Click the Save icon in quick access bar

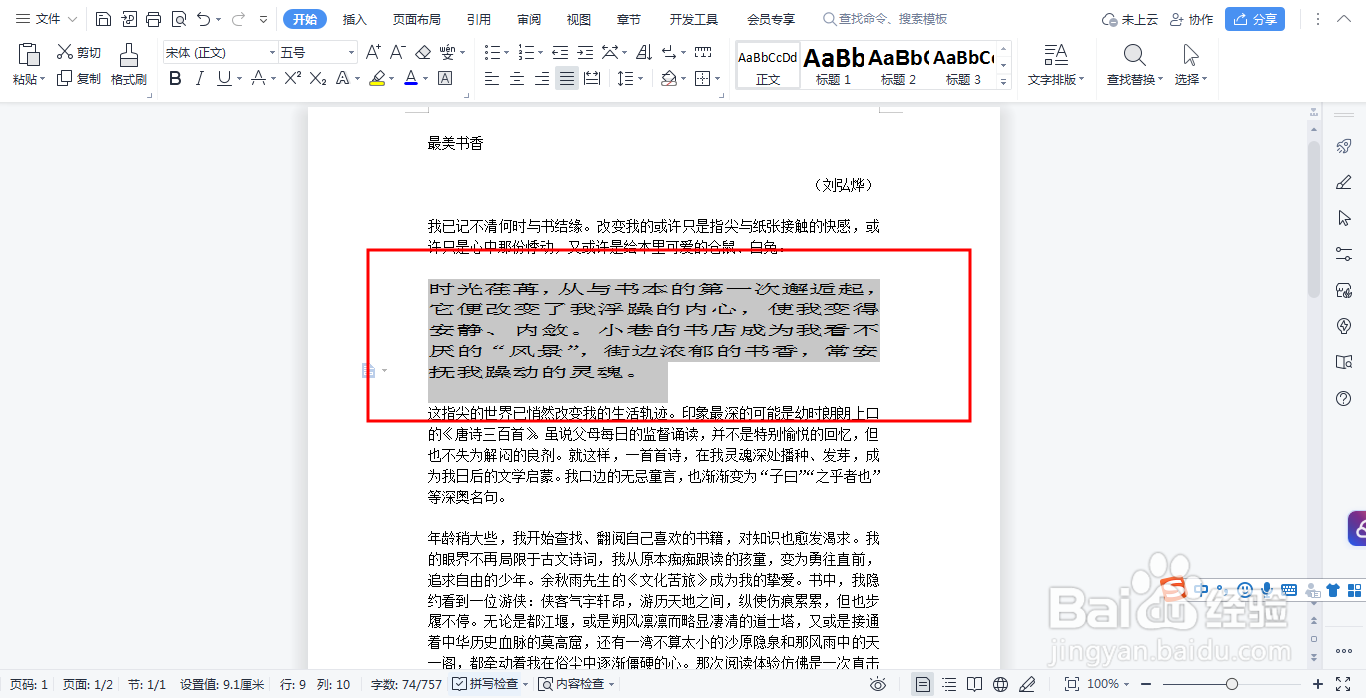point(104,19)
